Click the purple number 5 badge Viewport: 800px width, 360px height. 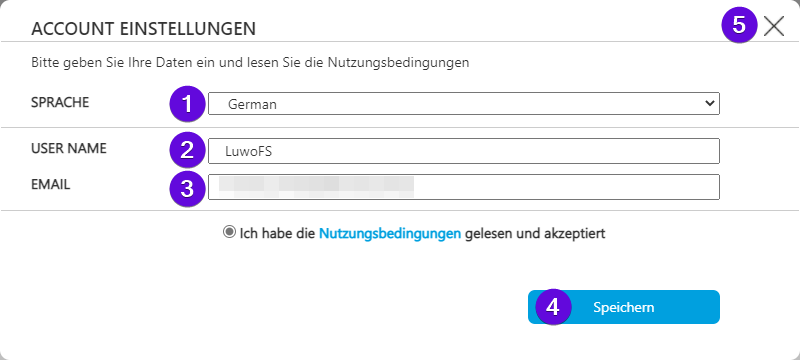[739, 25]
